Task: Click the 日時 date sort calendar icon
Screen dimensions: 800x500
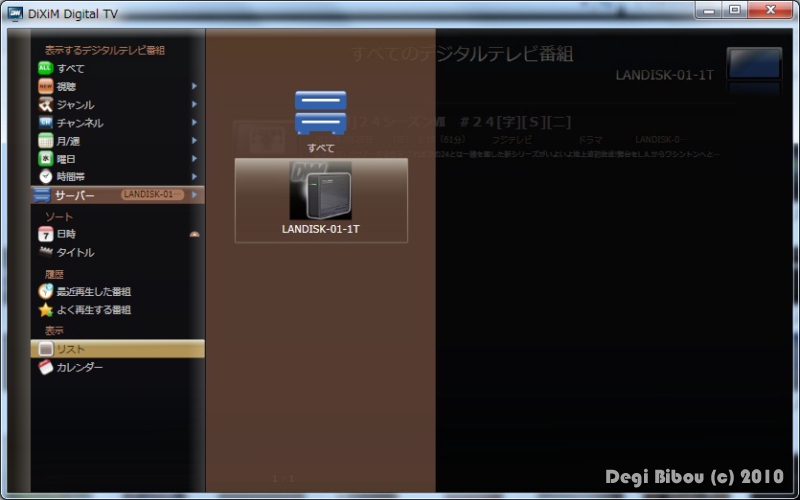Action: click(45, 234)
